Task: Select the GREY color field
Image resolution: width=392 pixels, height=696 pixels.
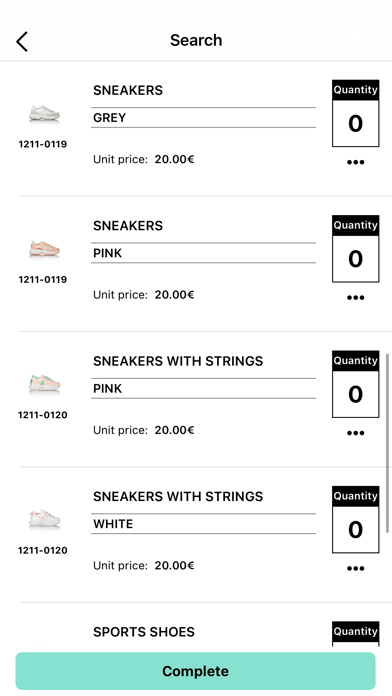Action: click(203, 118)
